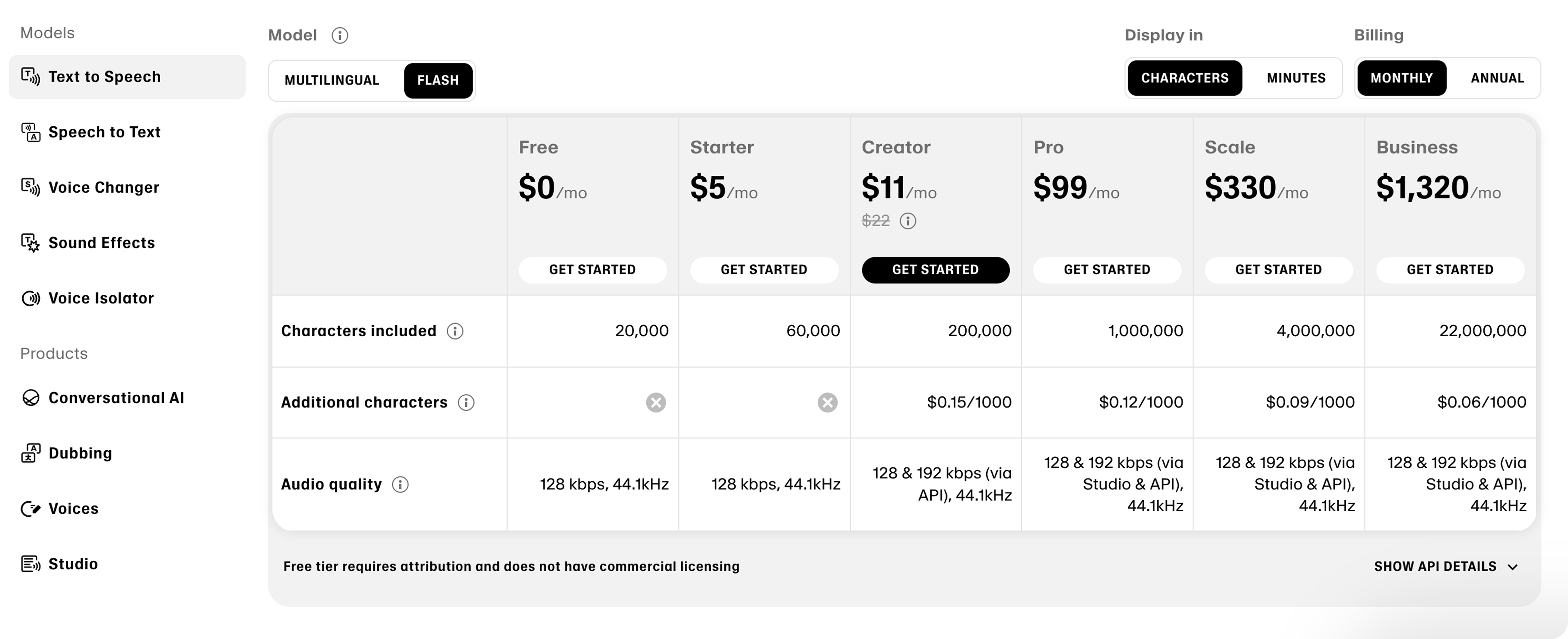
Task: Click the Show API Details chevron arrow
Action: pyautogui.click(x=1513, y=567)
